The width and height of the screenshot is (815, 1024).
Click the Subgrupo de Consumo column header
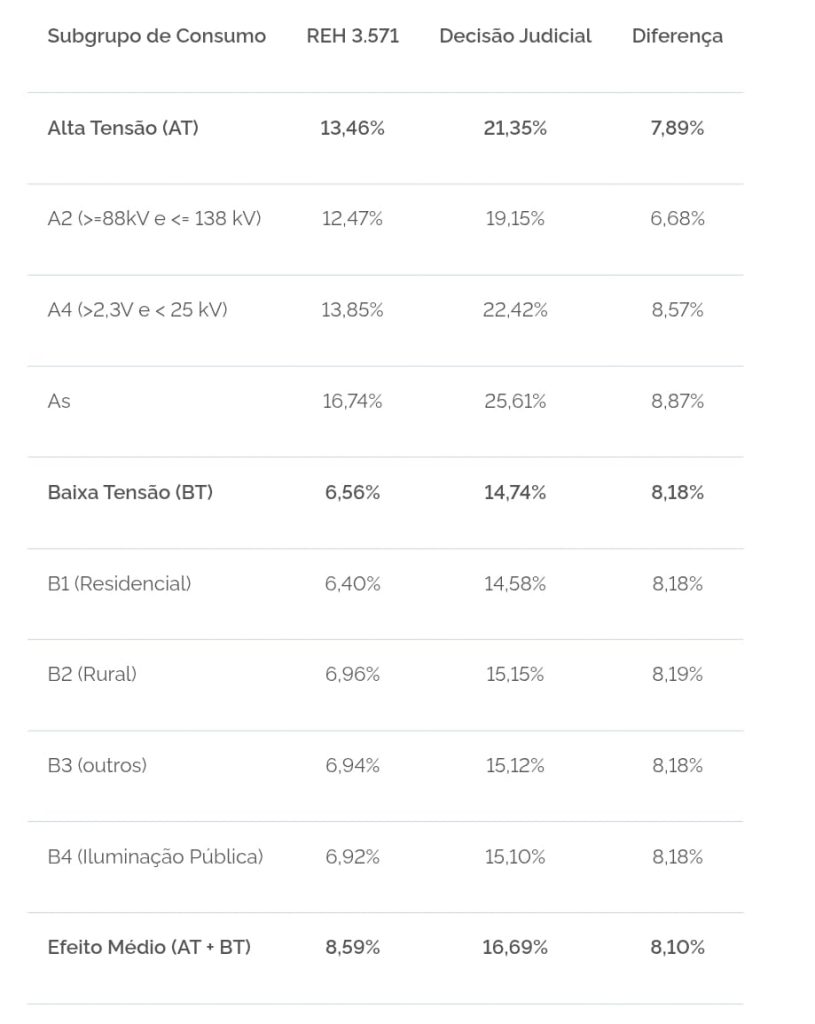click(x=156, y=37)
